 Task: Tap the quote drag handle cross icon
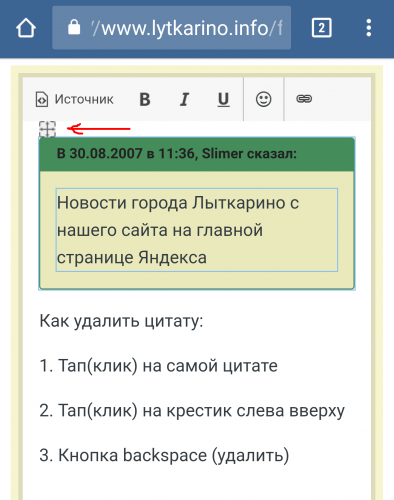[47, 129]
